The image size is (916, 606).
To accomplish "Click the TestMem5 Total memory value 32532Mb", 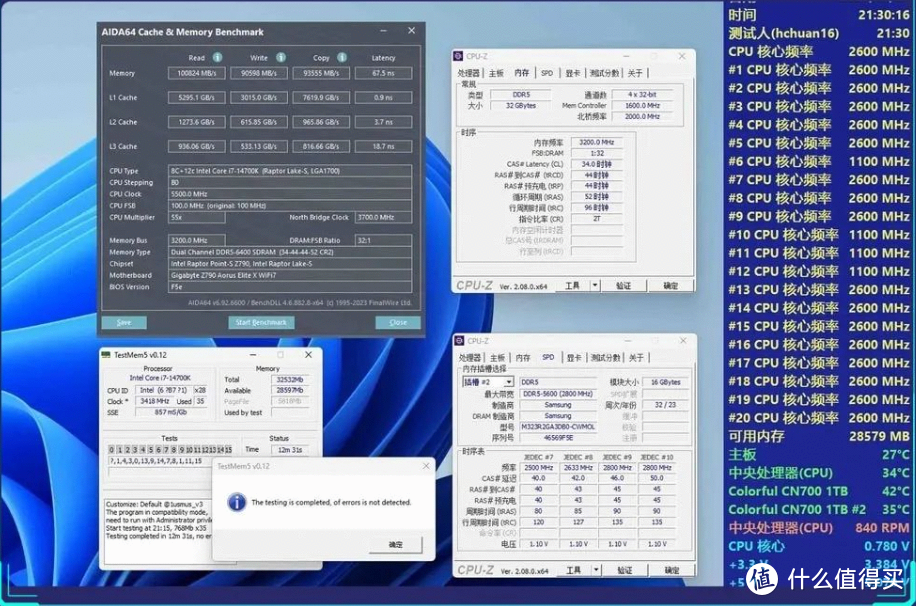I will [290, 379].
